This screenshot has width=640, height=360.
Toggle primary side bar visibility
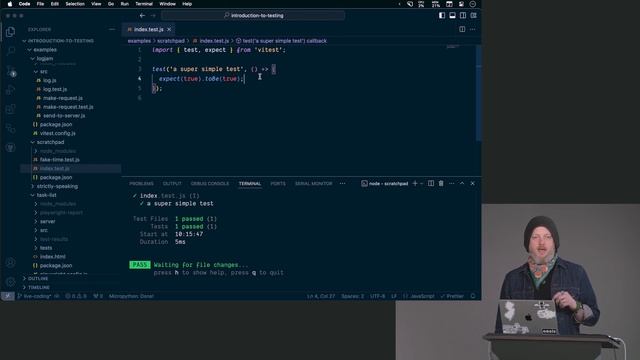tap(442, 16)
